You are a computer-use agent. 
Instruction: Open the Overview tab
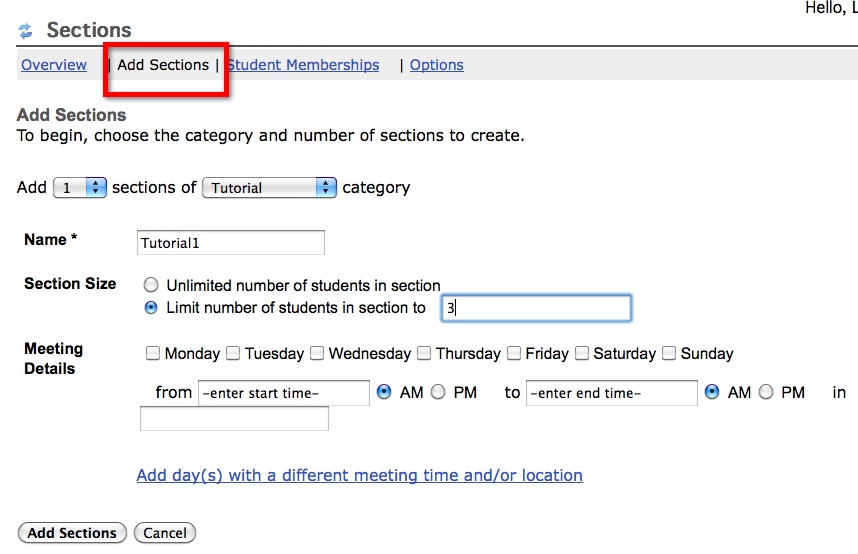[54, 65]
